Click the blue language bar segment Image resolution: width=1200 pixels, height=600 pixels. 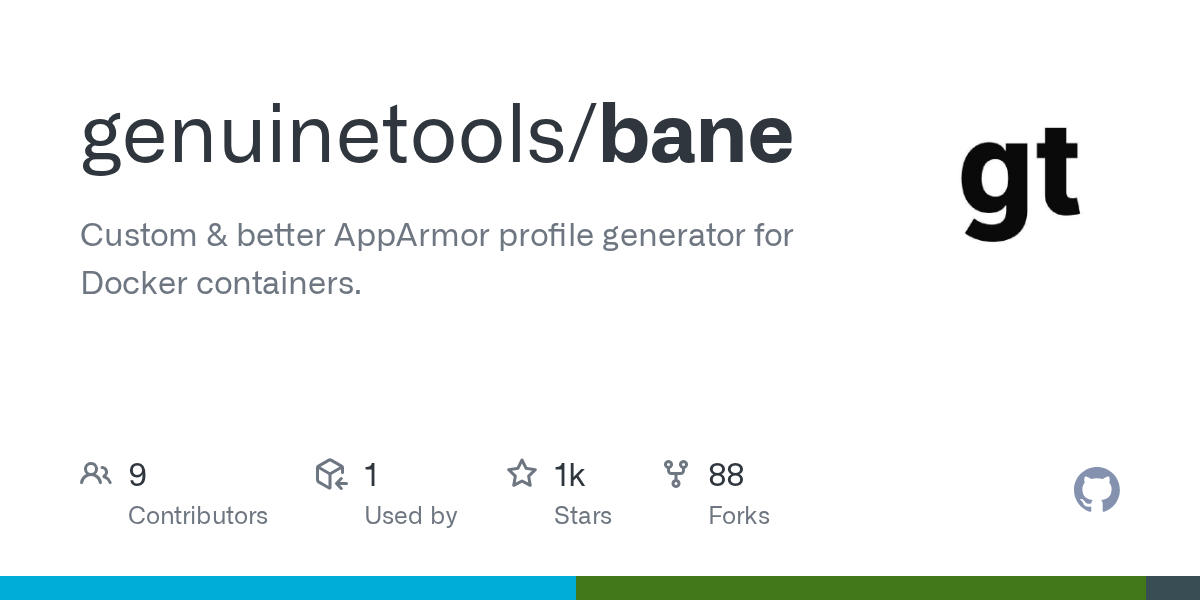tap(288, 588)
